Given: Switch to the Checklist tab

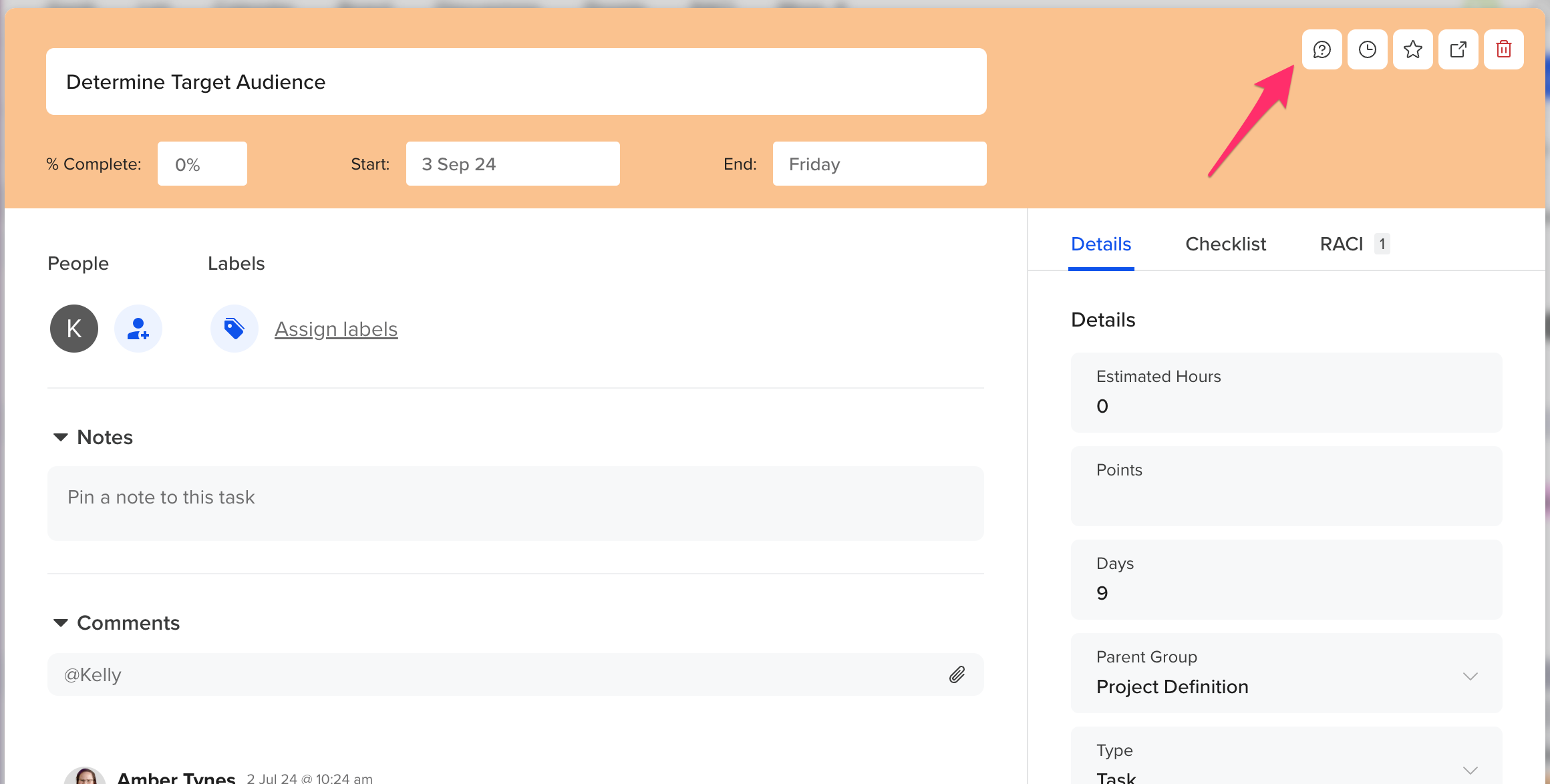Looking at the screenshot, I should [1225, 244].
